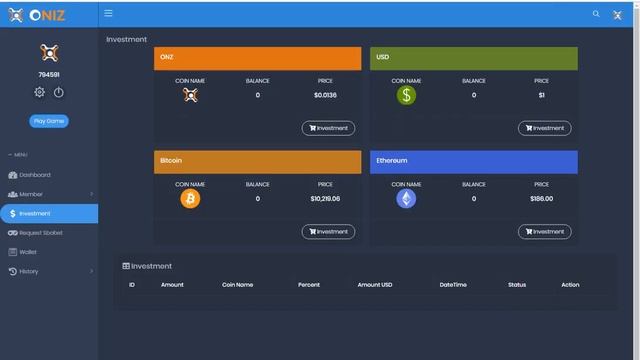Click Investment button in Bitcoin card
The height and width of the screenshot is (360, 640).
(x=328, y=232)
